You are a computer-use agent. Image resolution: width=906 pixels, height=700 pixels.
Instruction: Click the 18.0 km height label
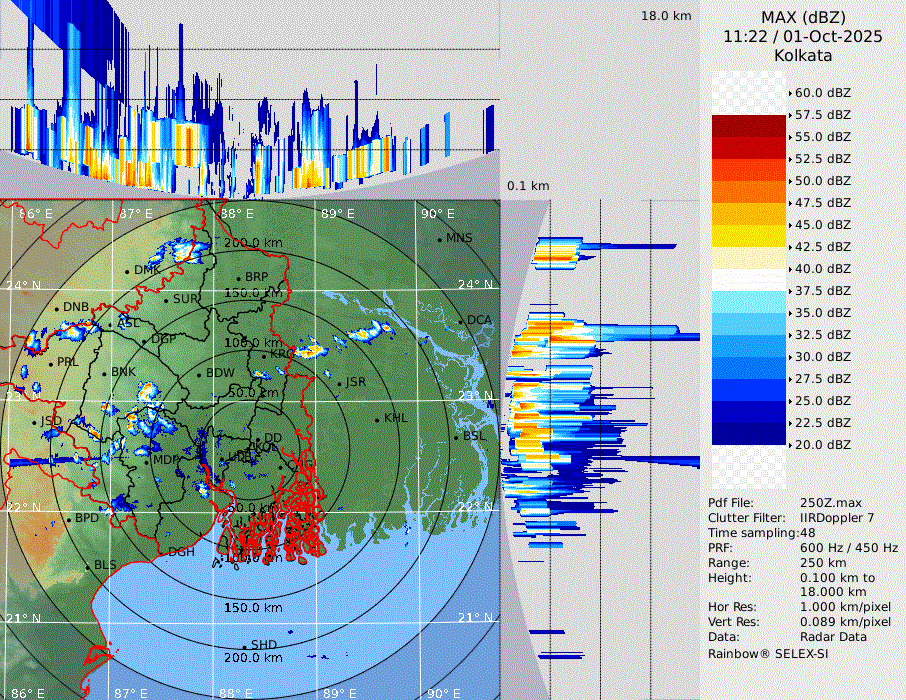coord(666,16)
